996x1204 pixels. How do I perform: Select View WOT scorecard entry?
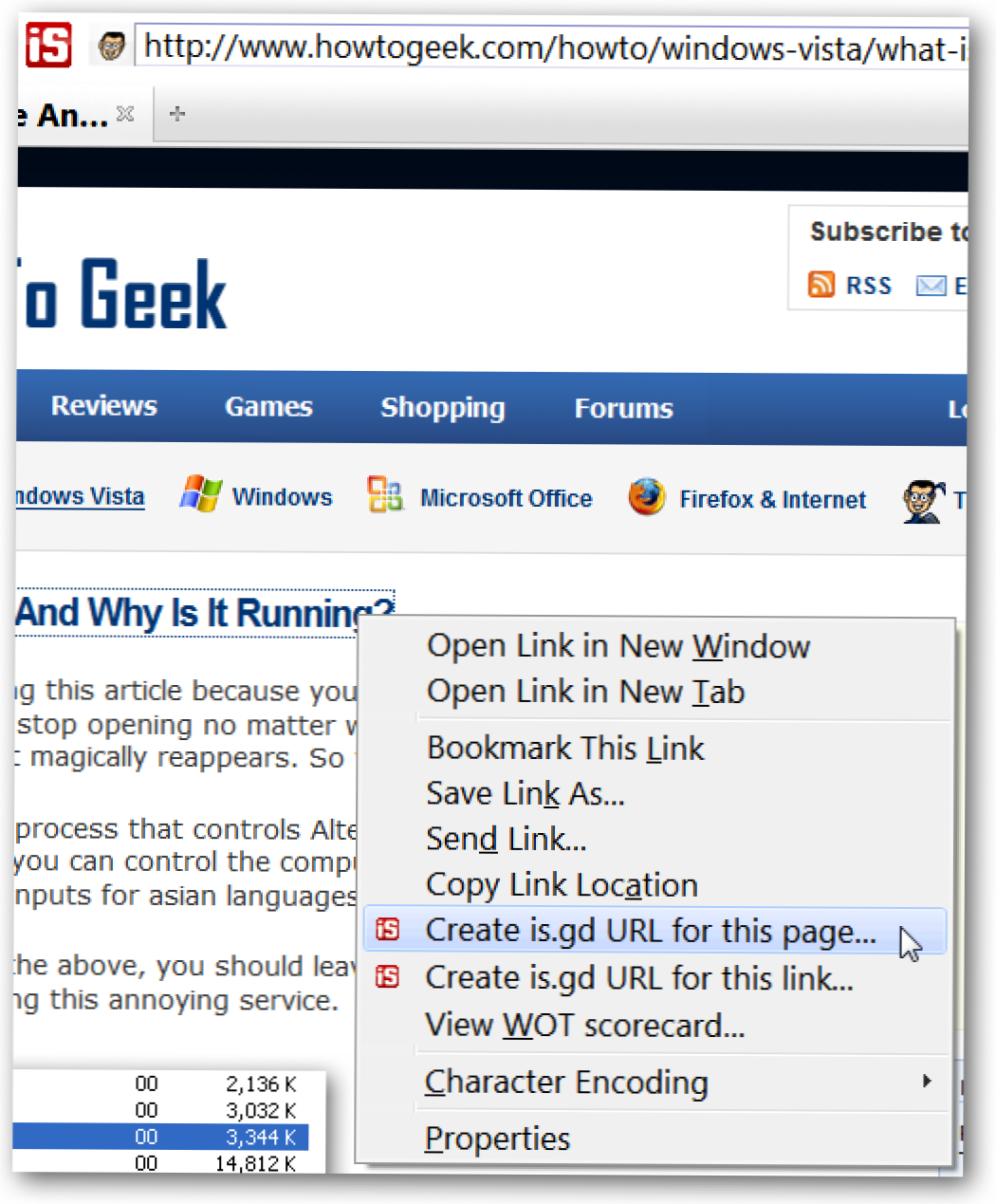coord(584,1025)
